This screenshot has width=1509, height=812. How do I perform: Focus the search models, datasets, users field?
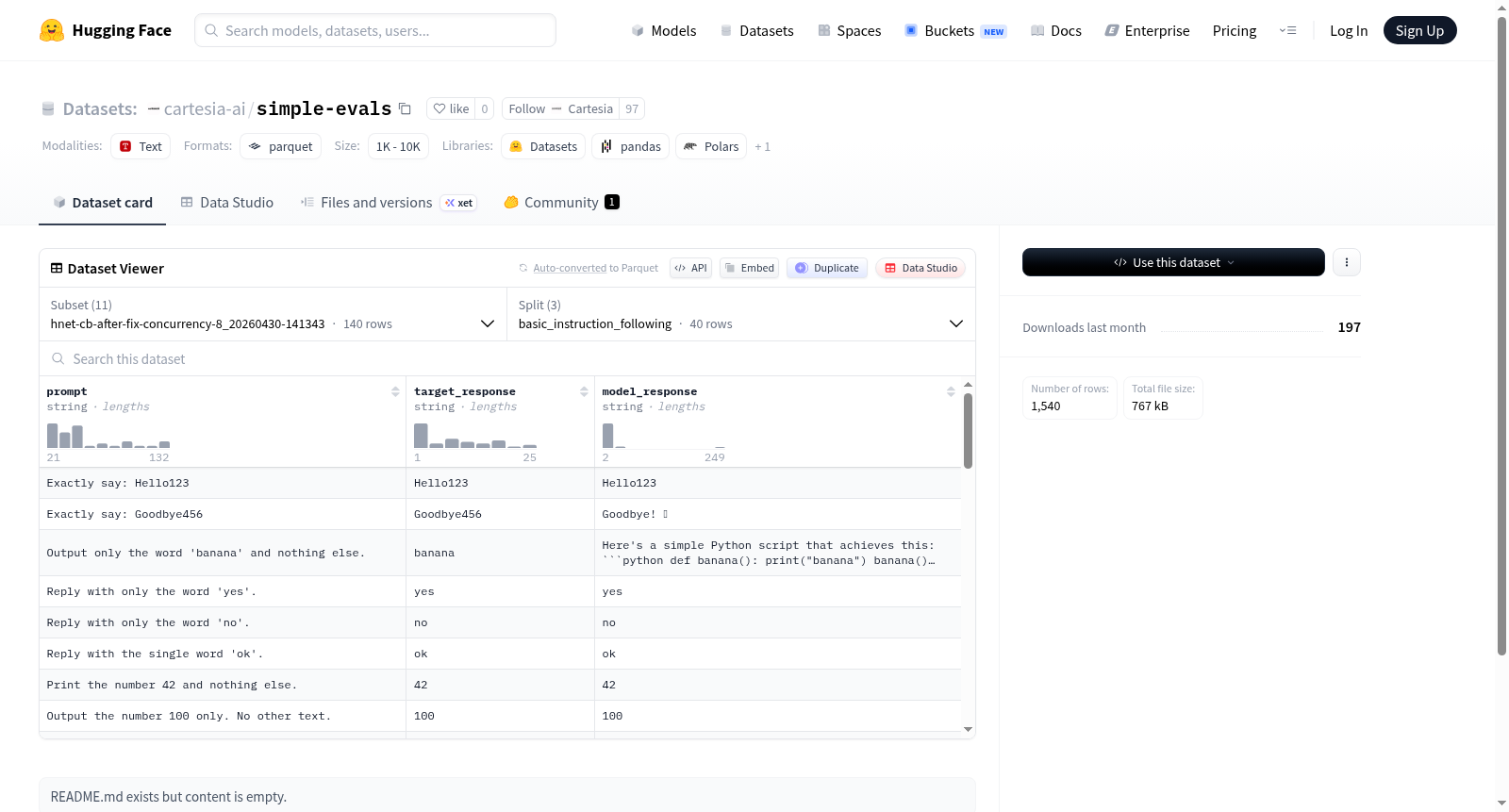[375, 30]
